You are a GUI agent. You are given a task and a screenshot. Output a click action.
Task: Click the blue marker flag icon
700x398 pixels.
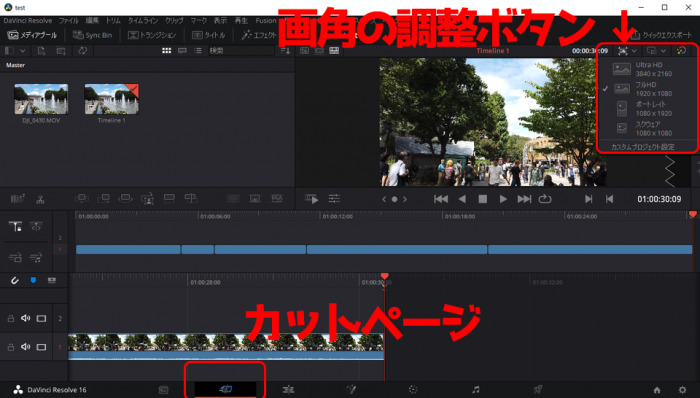click(33, 280)
